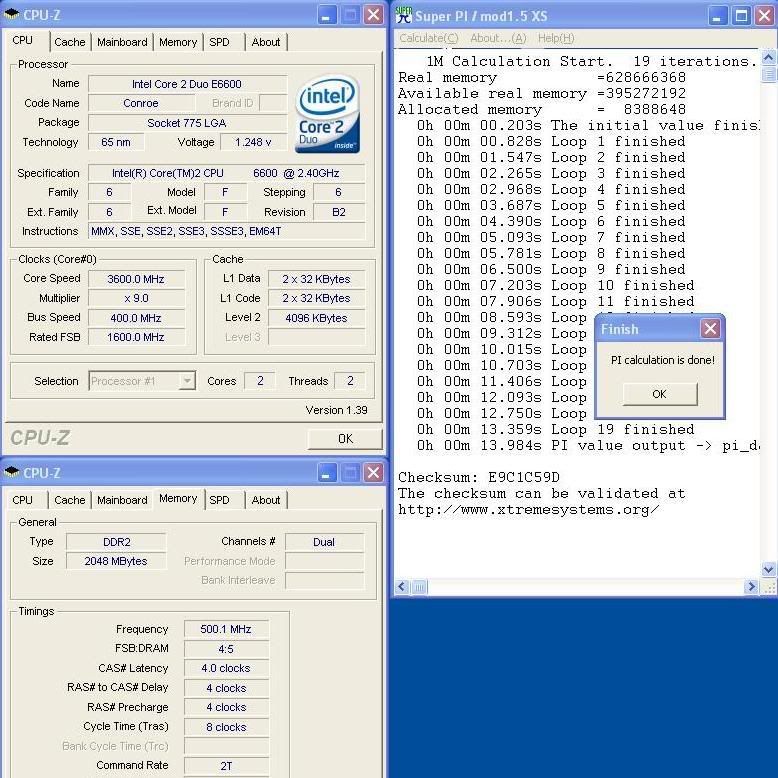The height and width of the screenshot is (778, 778).
Task: Click the Rated FSB value '1600.0 MHz'
Action: point(136,337)
